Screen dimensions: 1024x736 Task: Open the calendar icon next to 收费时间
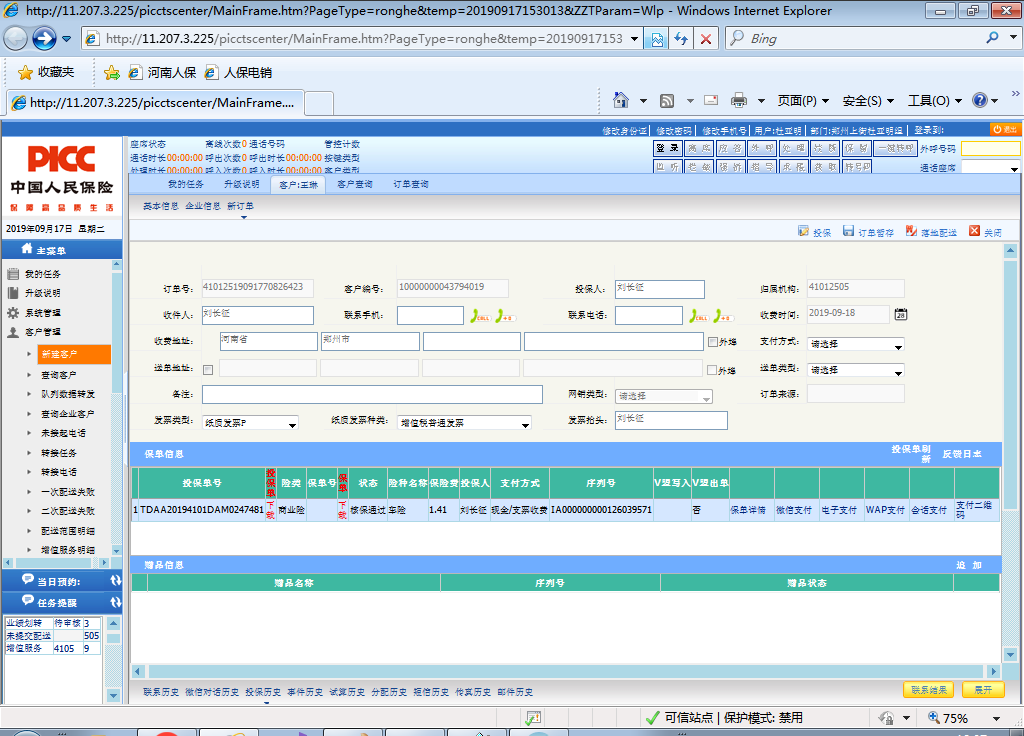(x=900, y=315)
